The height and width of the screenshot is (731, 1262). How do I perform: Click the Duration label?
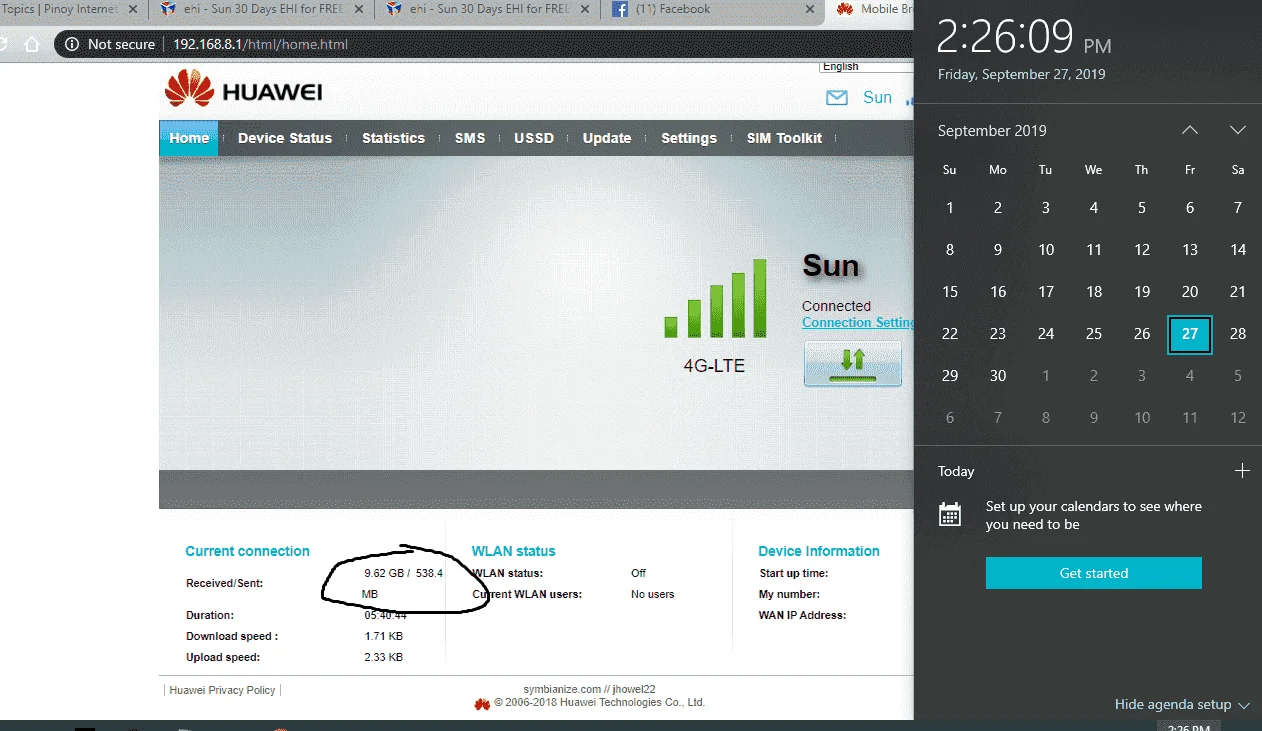pos(210,615)
